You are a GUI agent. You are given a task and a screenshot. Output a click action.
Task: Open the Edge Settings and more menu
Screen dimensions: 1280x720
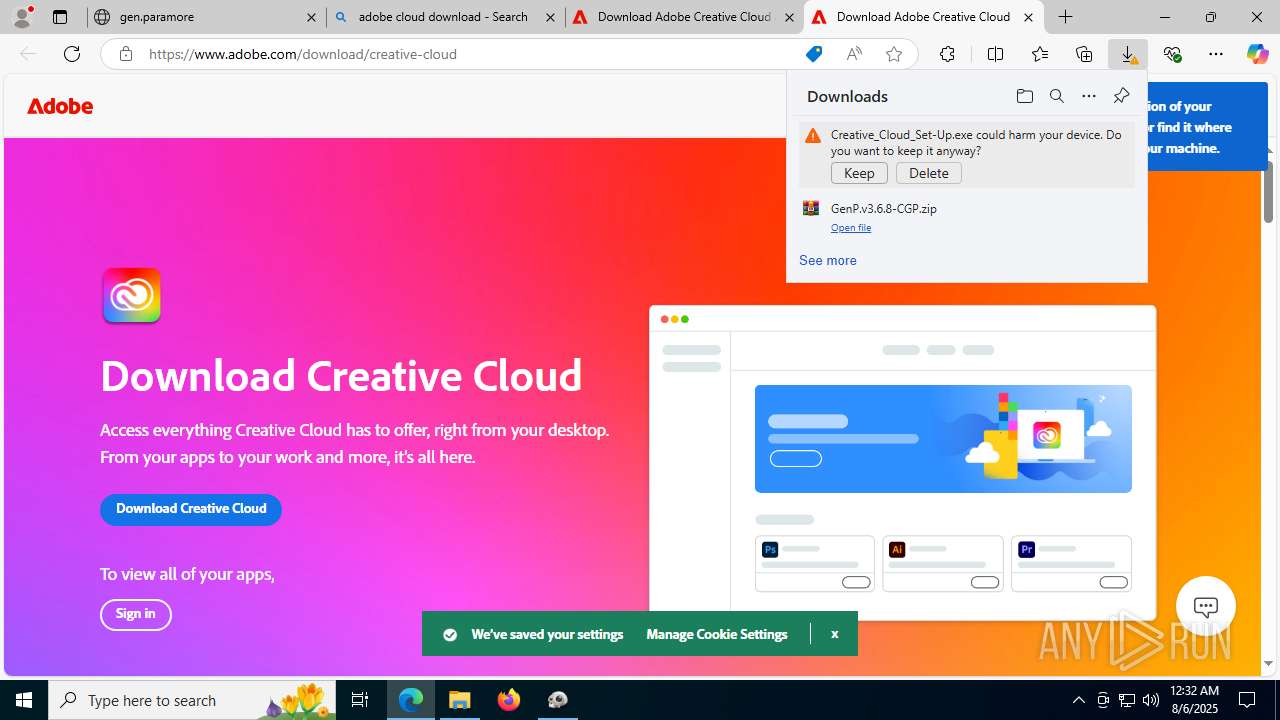tap(1216, 54)
